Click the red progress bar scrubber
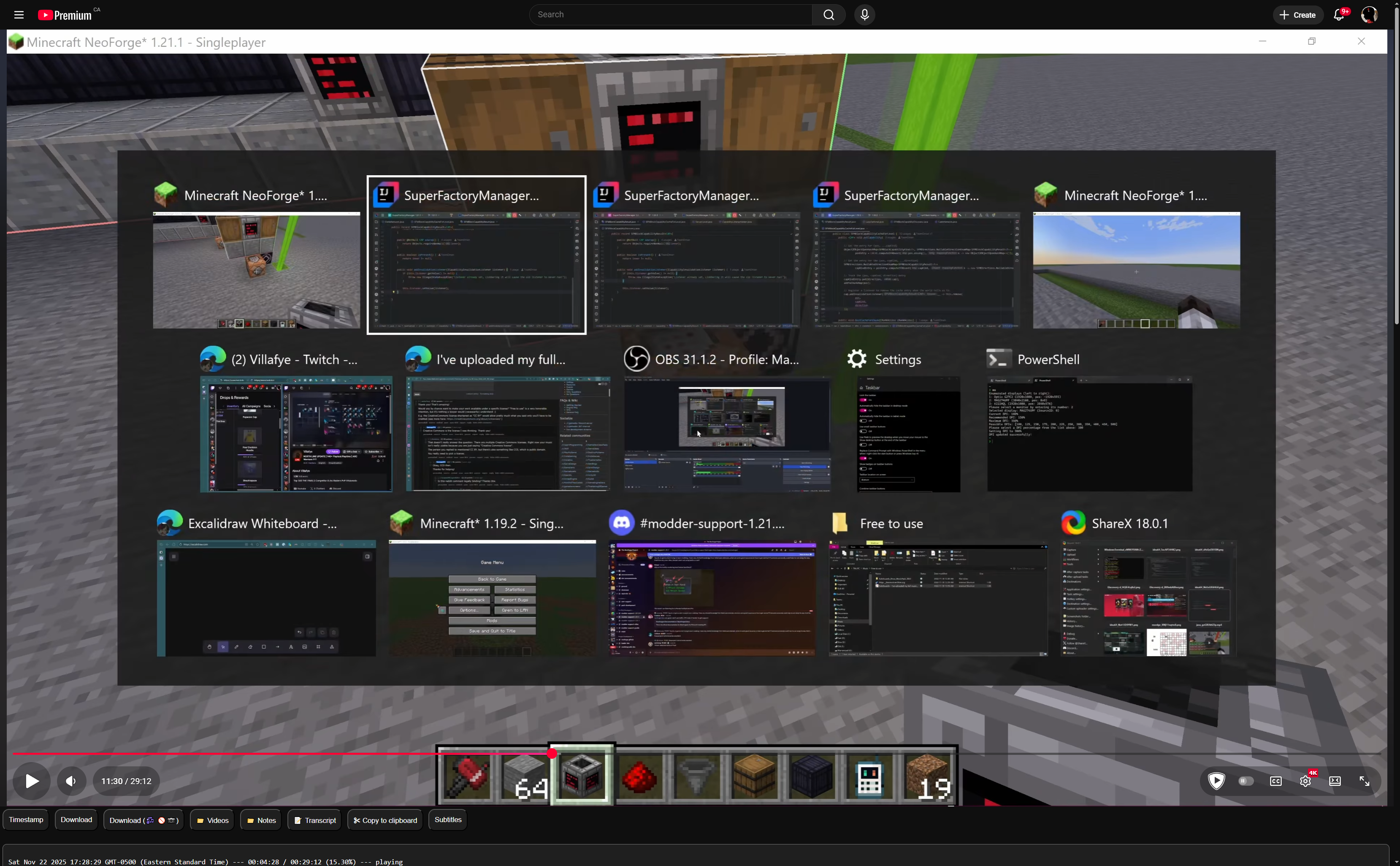The width and height of the screenshot is (1400, 866). [x=552, y=754]
